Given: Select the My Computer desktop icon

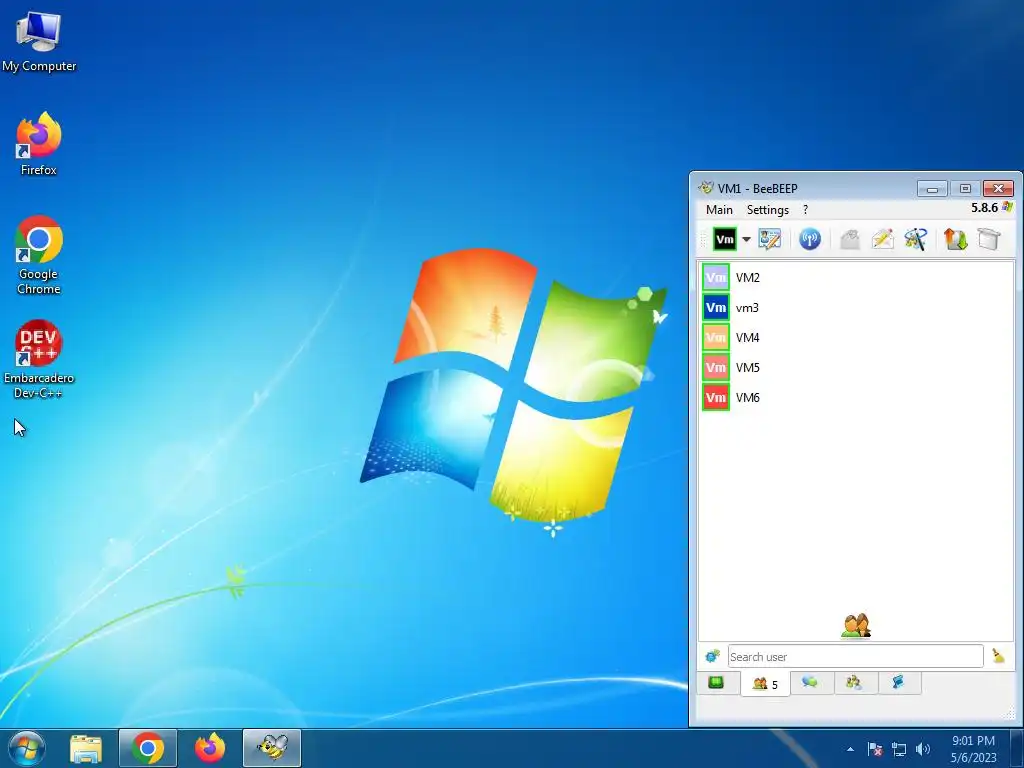Looking at the screenshot, I should coord(39,42).
